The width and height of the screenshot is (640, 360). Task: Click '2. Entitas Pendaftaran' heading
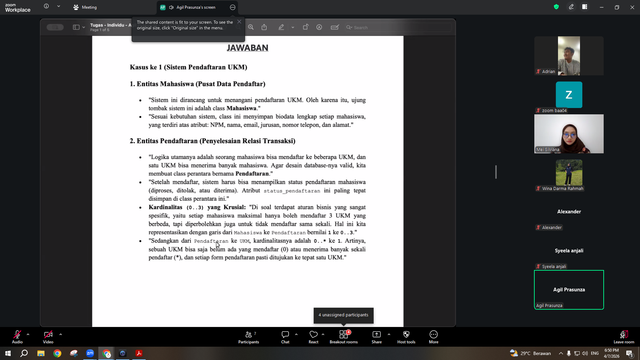tap(212, 141)
